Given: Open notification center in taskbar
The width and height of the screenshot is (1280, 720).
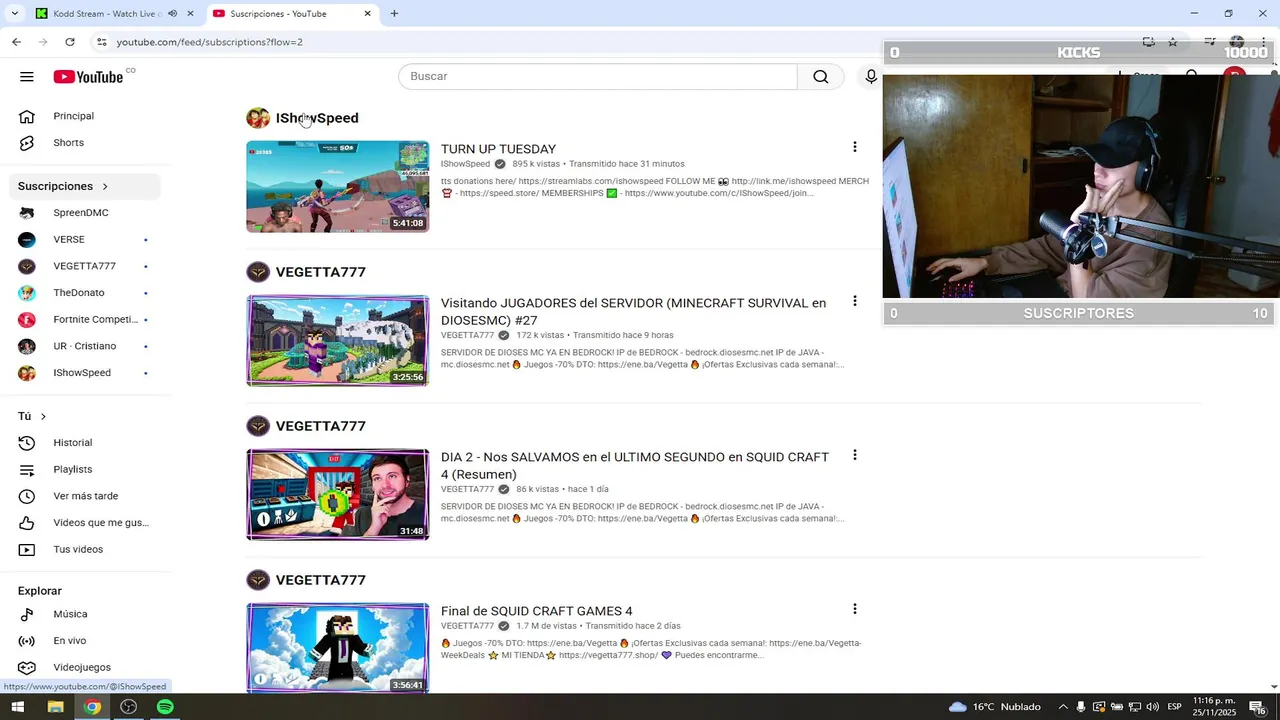Looking at the screenshot, I should point(1258,707).
